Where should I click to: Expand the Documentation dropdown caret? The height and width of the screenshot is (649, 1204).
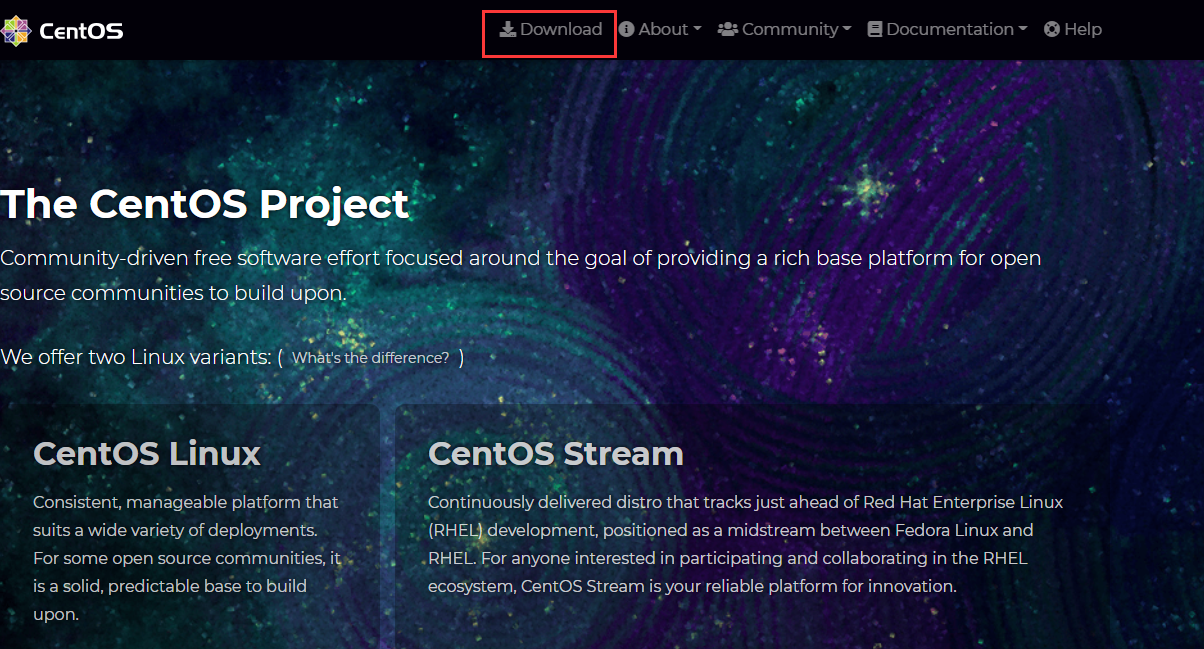tap(1023, 30)
